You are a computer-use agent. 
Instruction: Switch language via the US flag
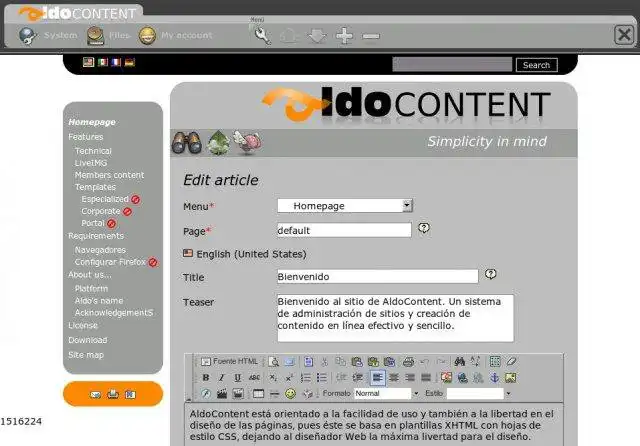tap(88, 62)
